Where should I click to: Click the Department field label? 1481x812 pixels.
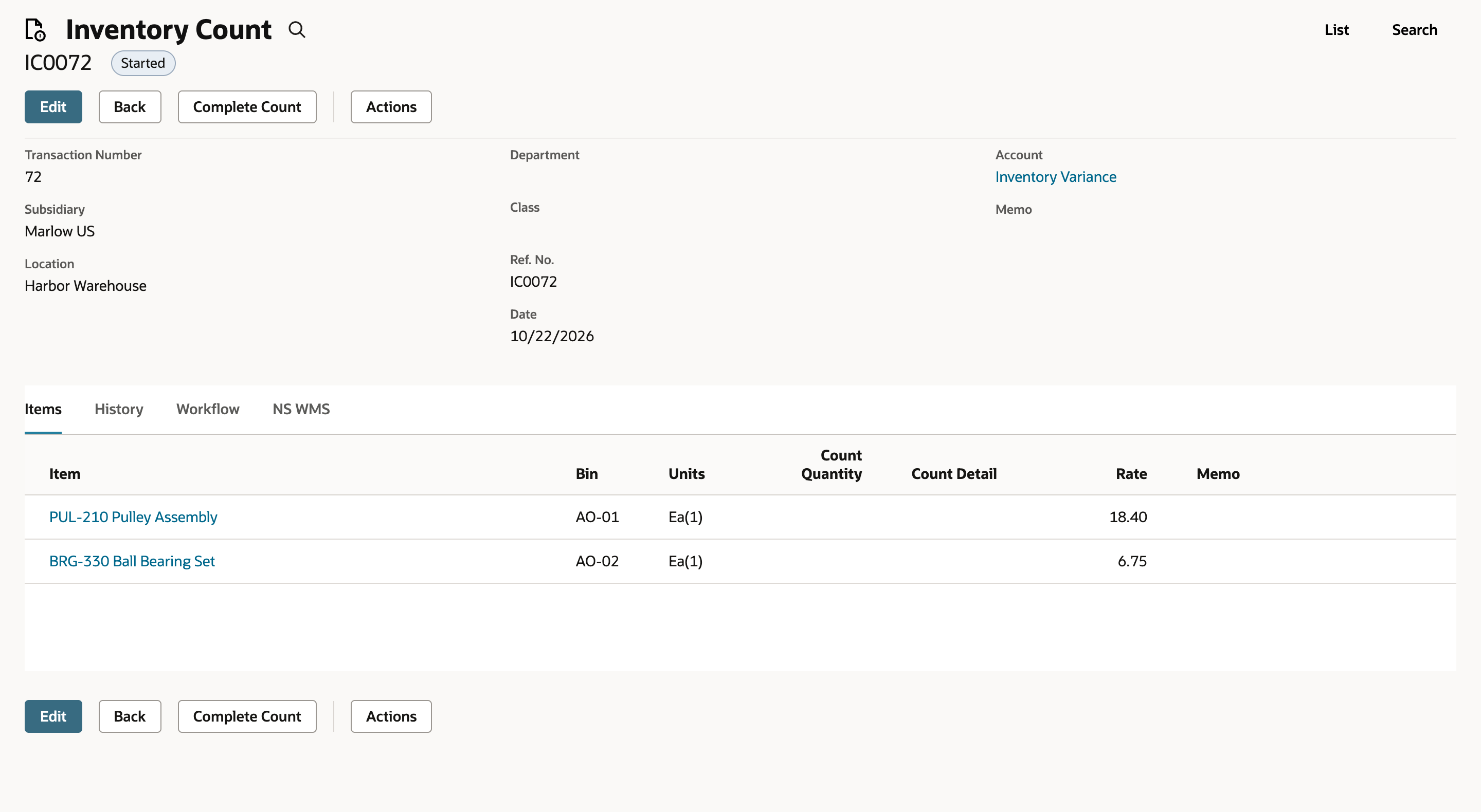[545, 155]
